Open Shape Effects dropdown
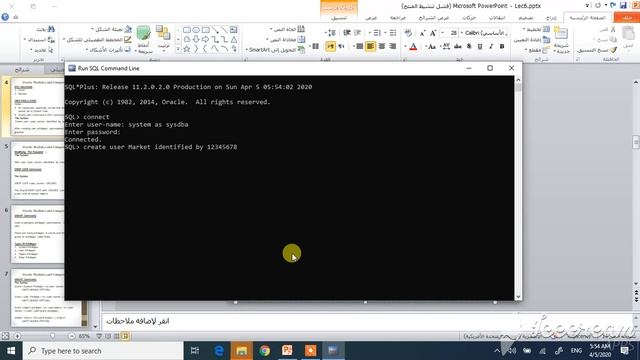Screen dimensions: 640x360 click(x=109, y=50)
